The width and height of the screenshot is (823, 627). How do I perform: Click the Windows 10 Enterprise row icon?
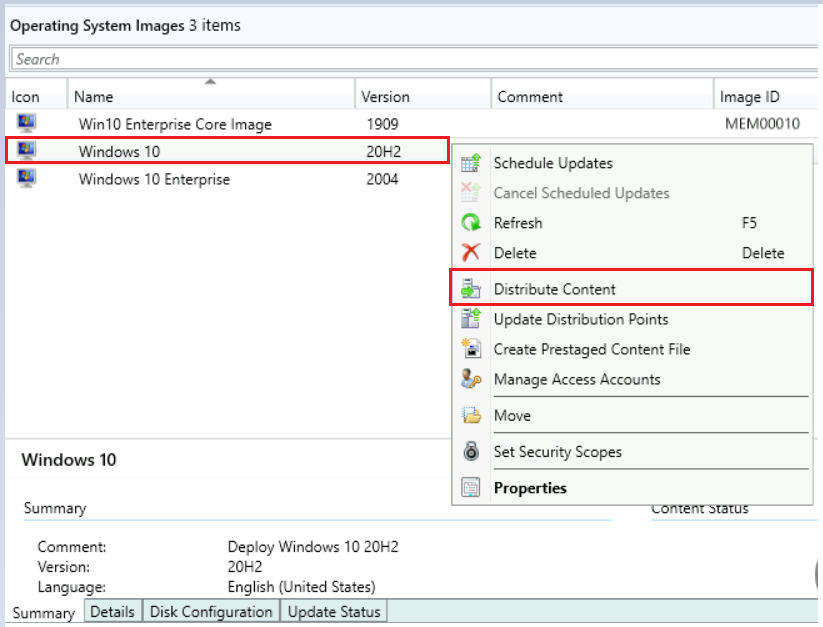point(26,178)
